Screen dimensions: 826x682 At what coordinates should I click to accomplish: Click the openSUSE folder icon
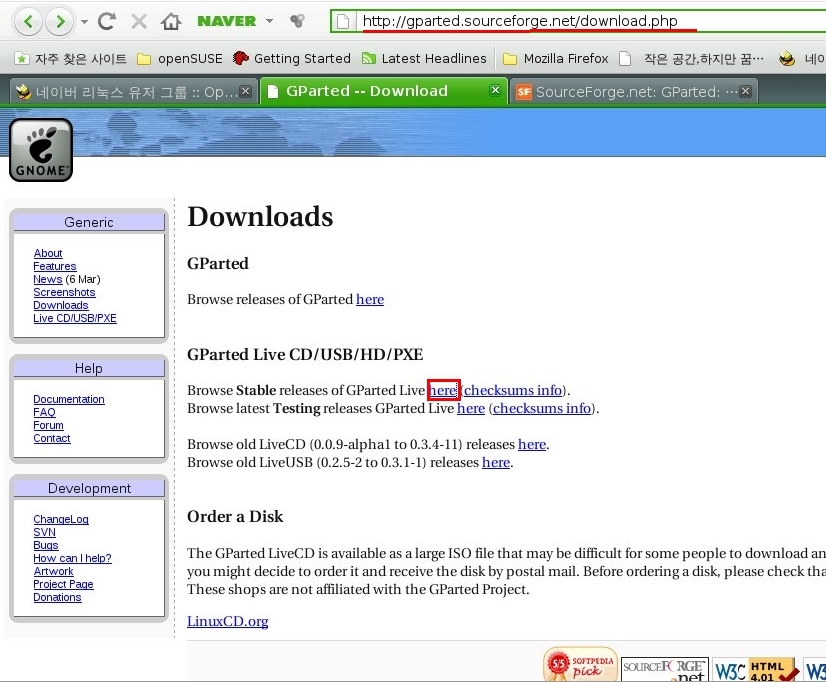(144, 59)
